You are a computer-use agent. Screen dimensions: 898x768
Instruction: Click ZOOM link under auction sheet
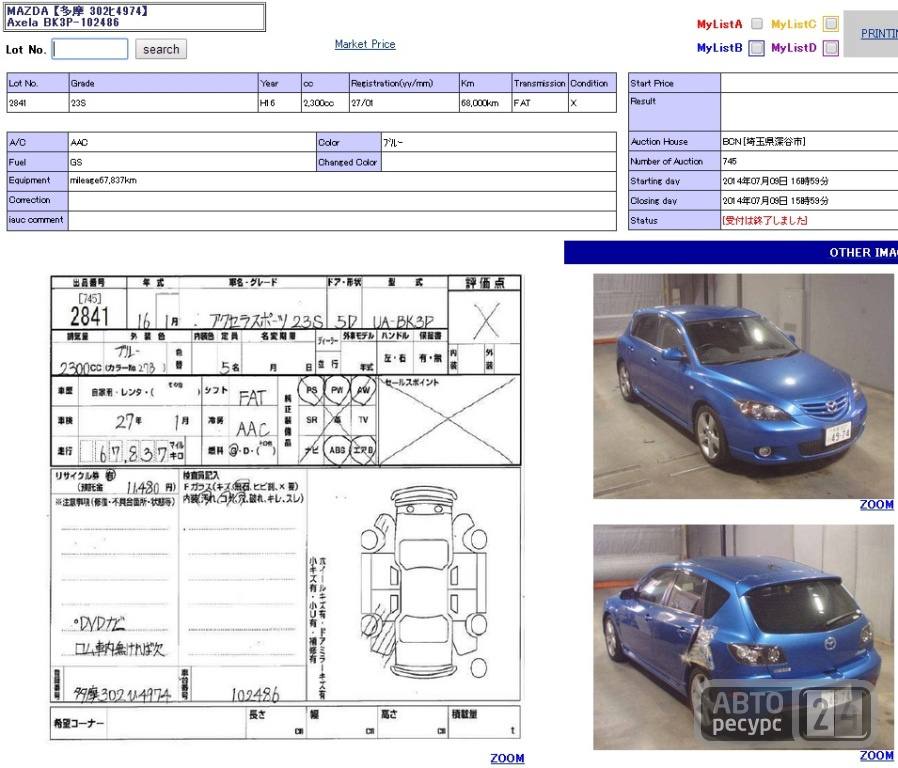507,758
